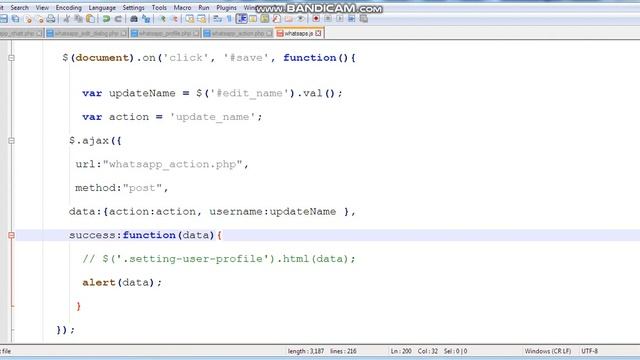
Task: Open the User Defined Language icon
Action: (x=253, y=19)
